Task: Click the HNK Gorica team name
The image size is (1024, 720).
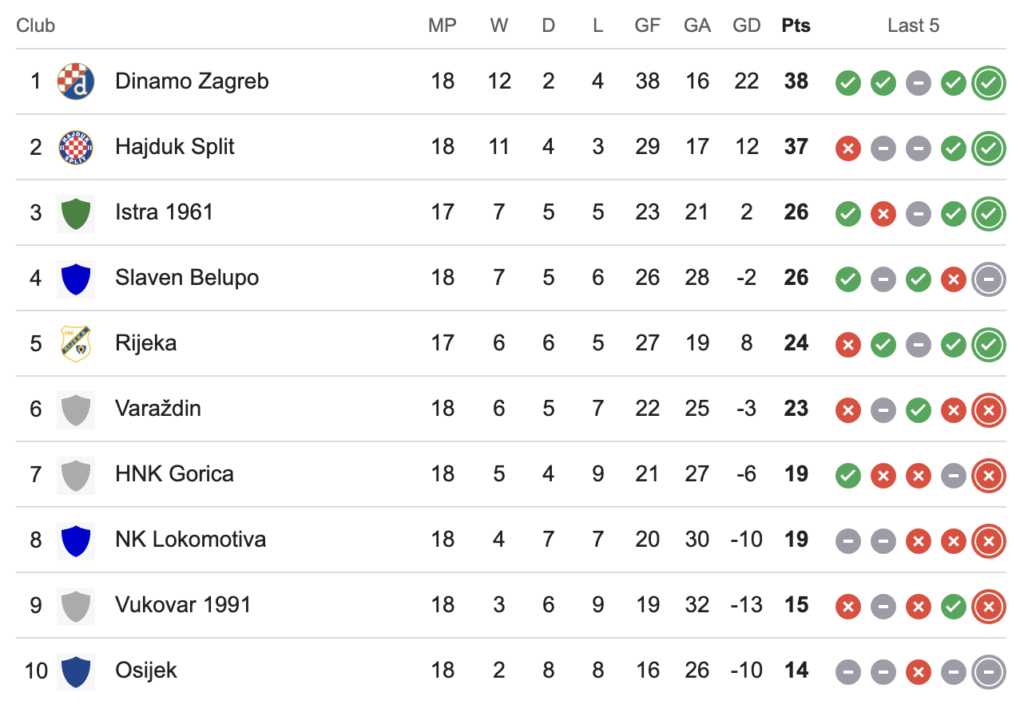Action: [x=174, y=474]
